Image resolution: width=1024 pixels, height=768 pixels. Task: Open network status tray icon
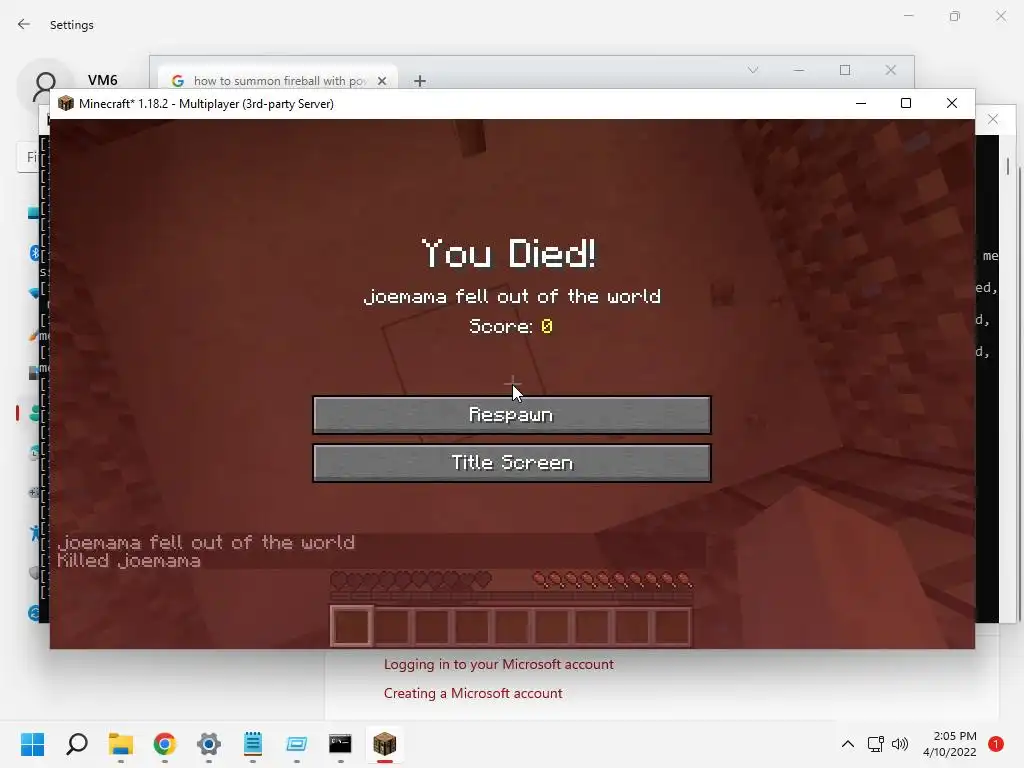coord(875,744)
